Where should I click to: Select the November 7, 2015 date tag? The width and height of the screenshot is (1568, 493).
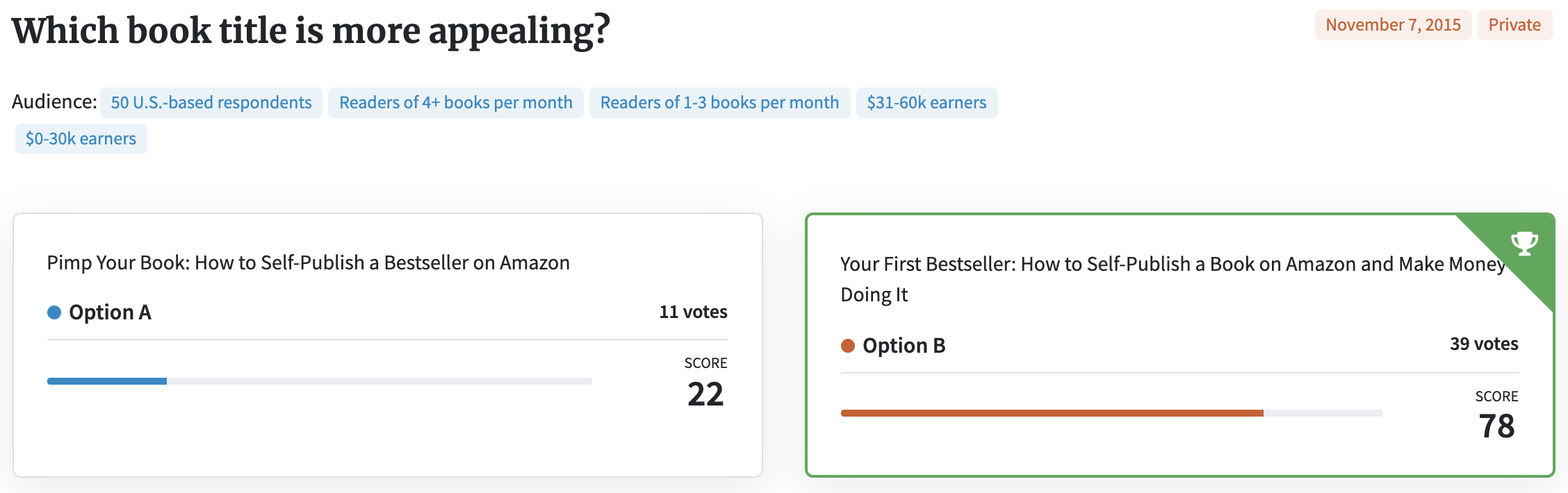[x=1393, y=25]
